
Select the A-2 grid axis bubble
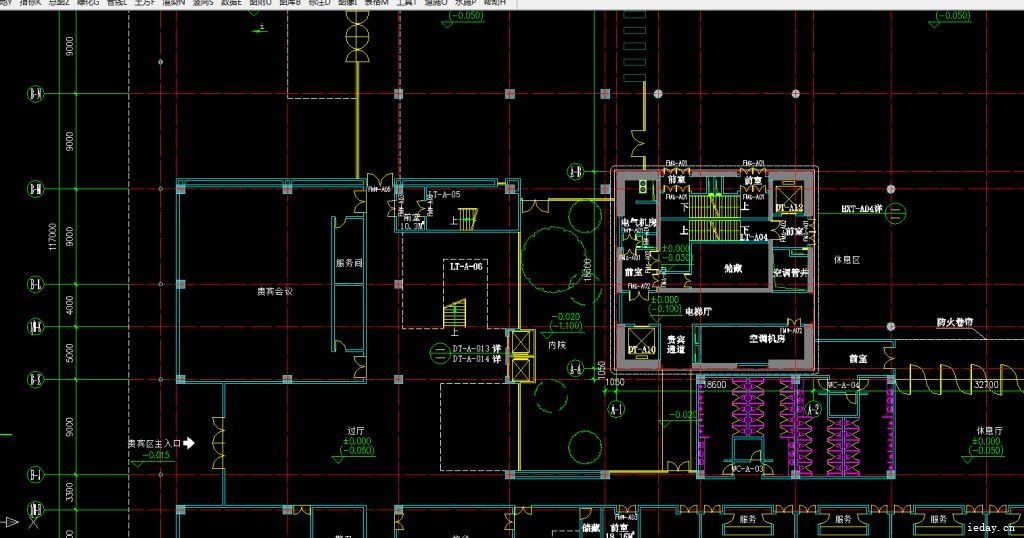point(815,409)
